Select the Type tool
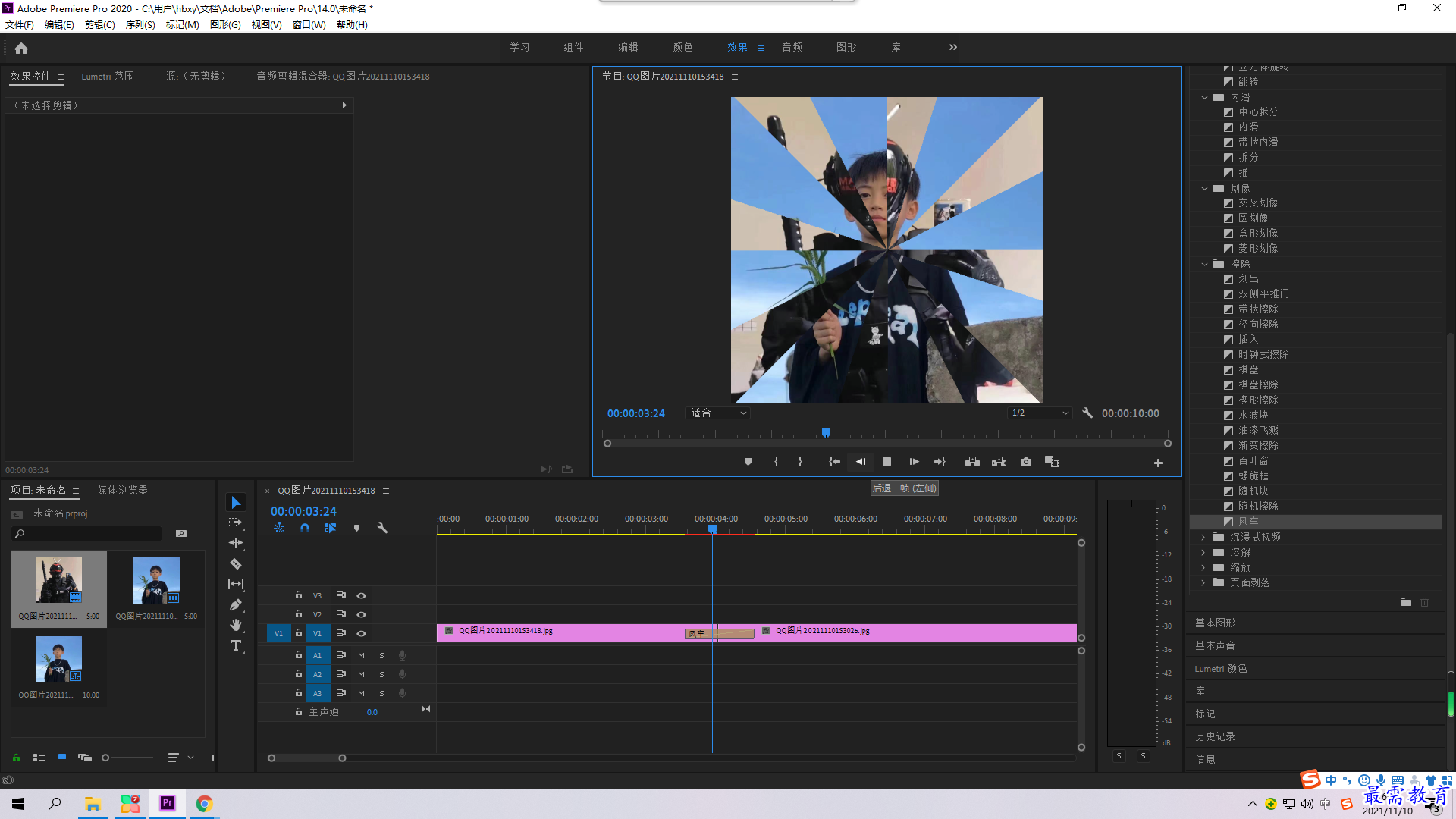Viewport: 1456px width, 819px height. pos(236,645)
